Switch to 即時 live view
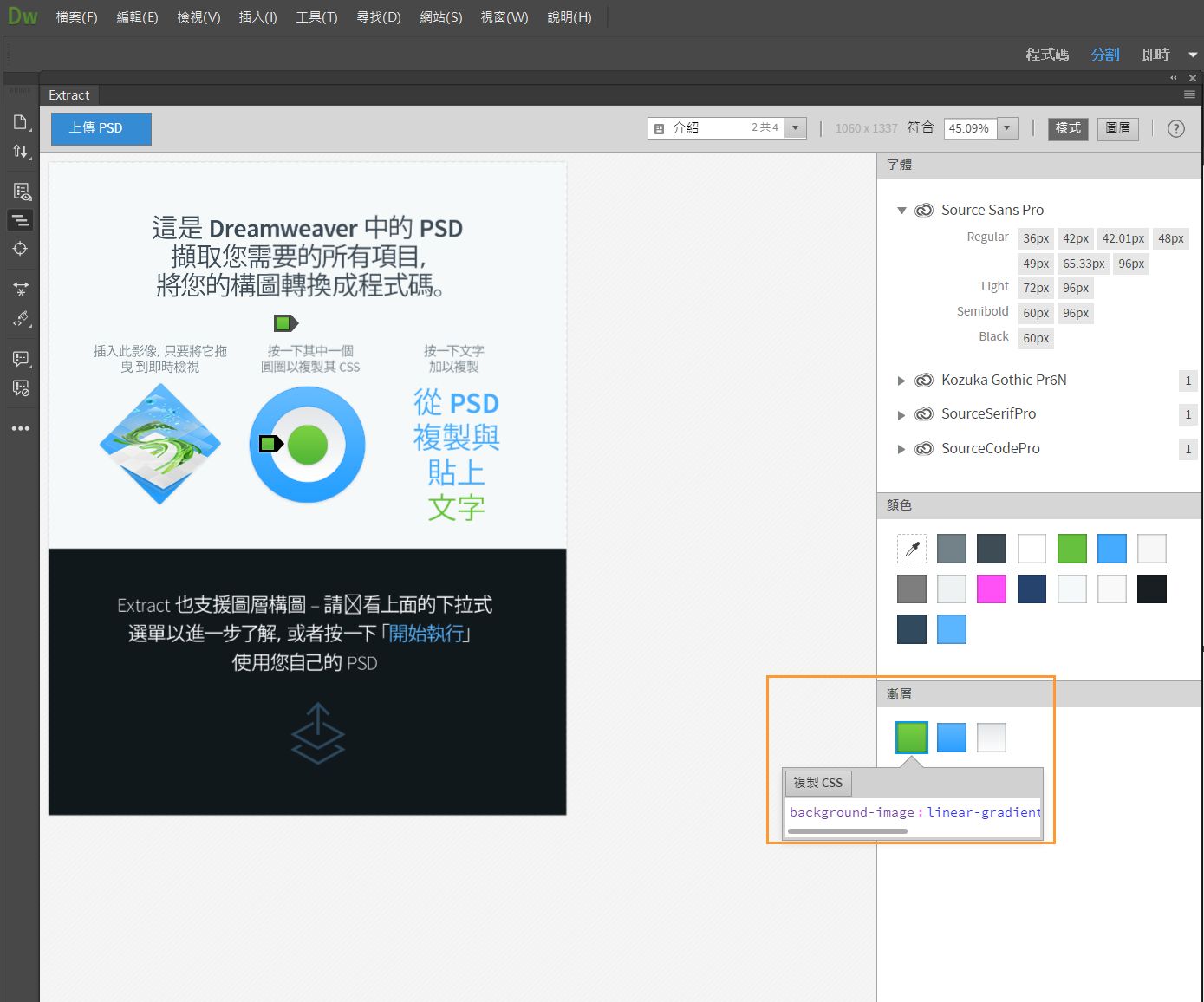The width and height of the screenshot is (1204, 1002). pos(1156,55)
